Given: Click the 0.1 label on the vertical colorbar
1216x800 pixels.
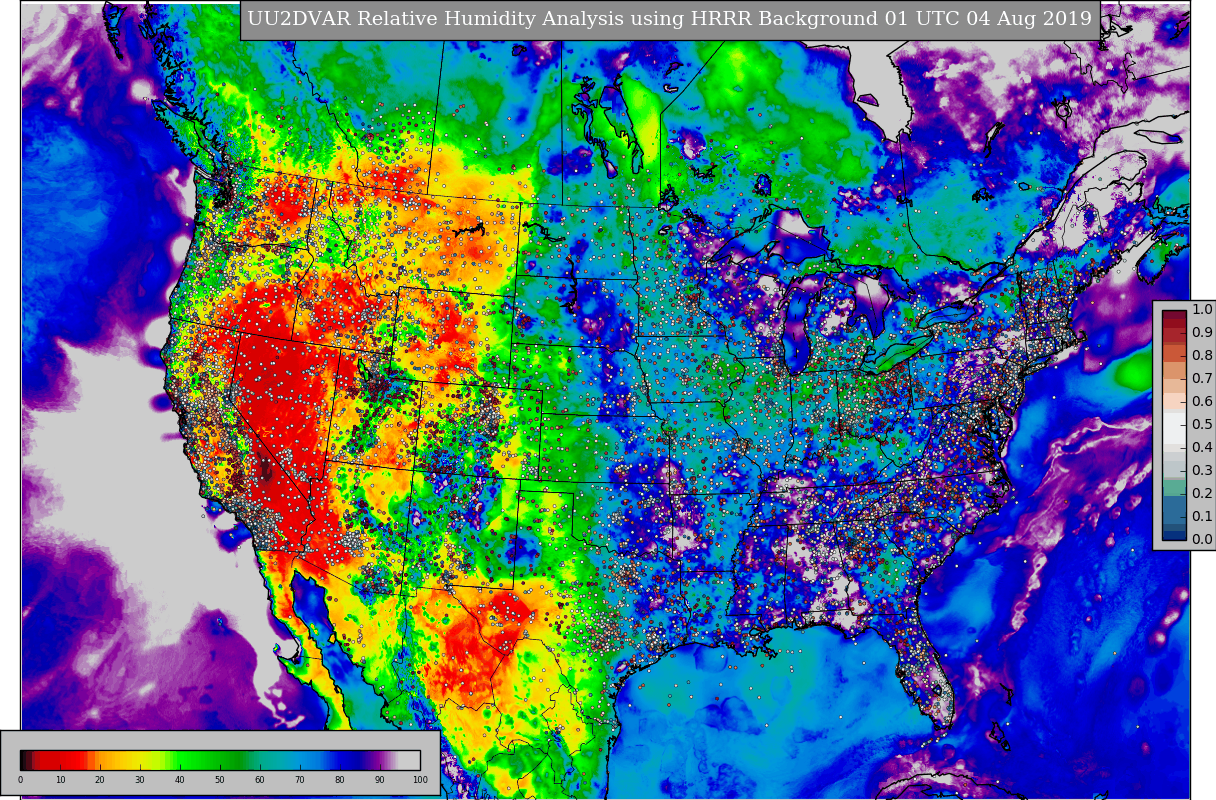Looking at the screenshot, I should coord(1202,516).
